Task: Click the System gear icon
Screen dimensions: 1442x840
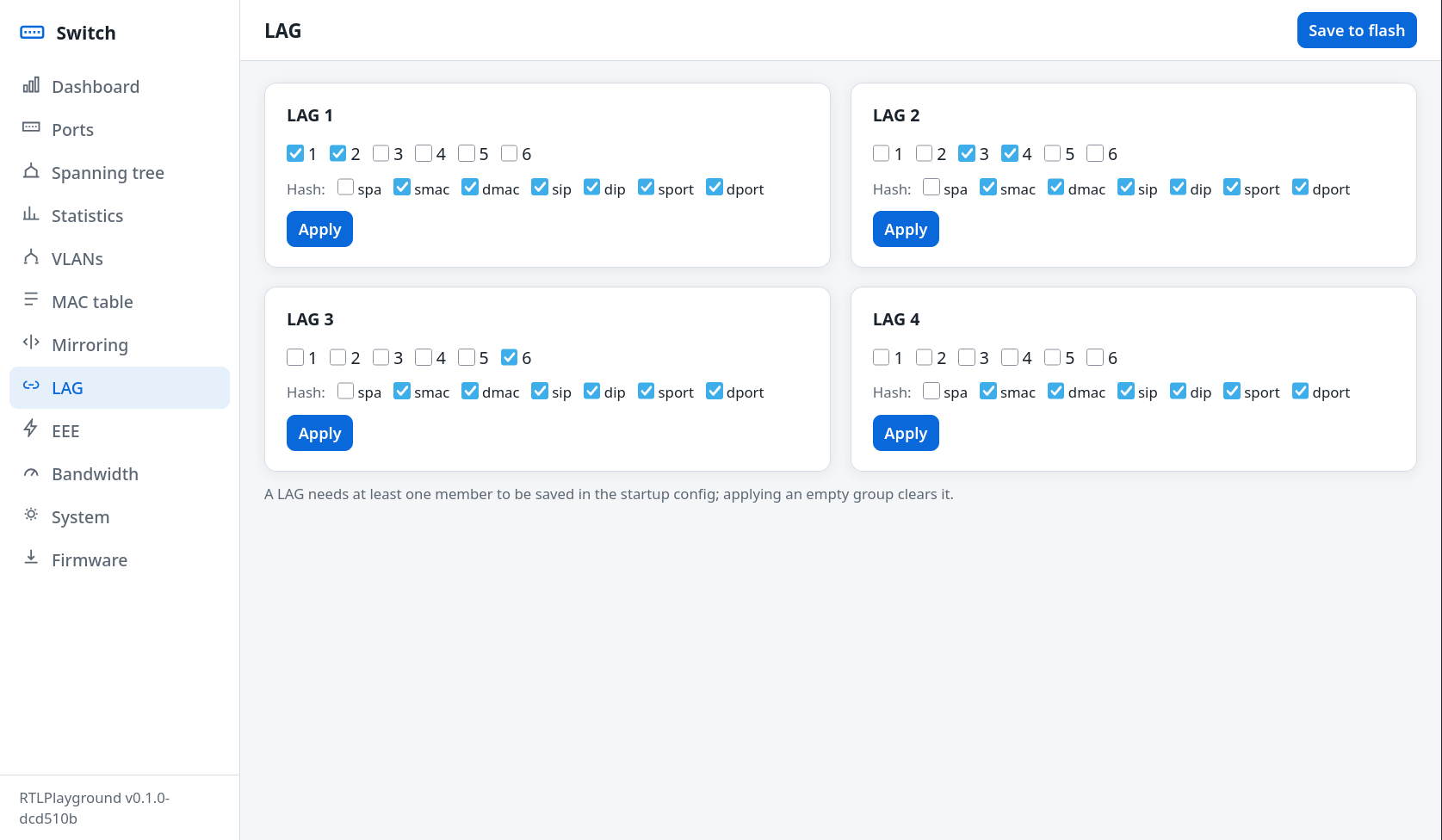Action: click(31, 515)
